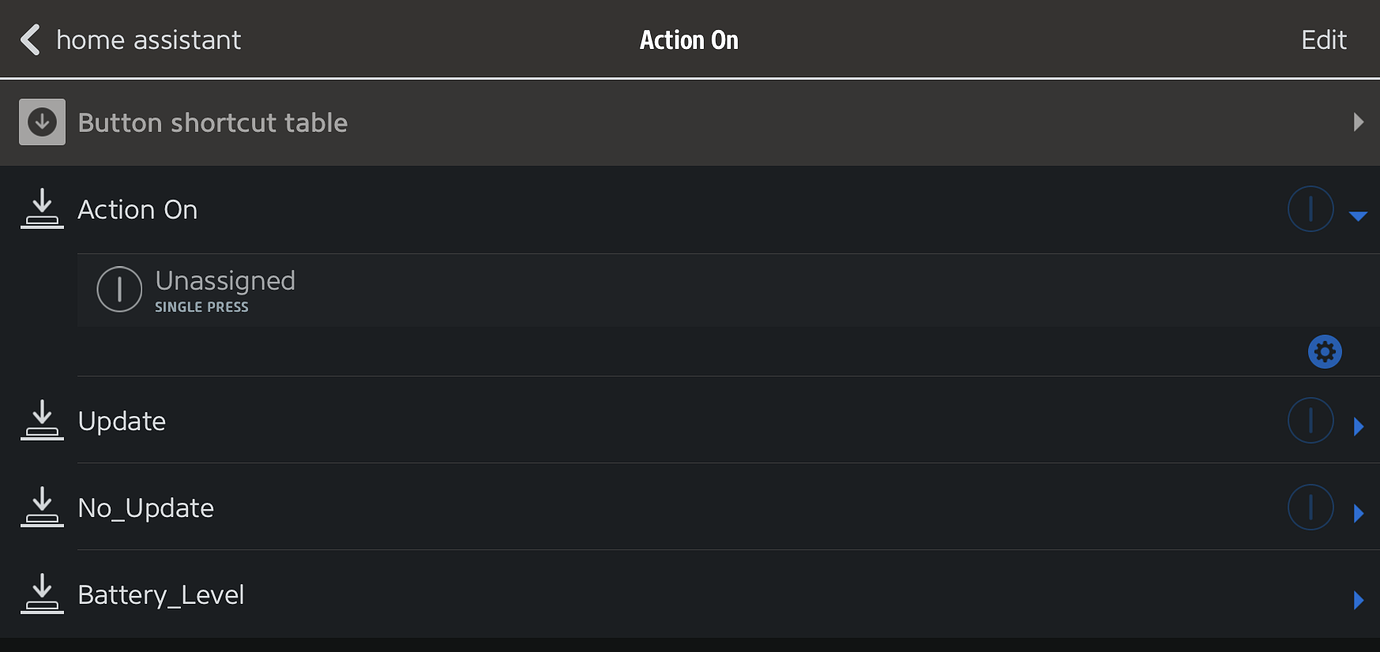1380x652 pixels.
Task: Expand the Battery_Level row arrow
Action: coord(1358,601)
